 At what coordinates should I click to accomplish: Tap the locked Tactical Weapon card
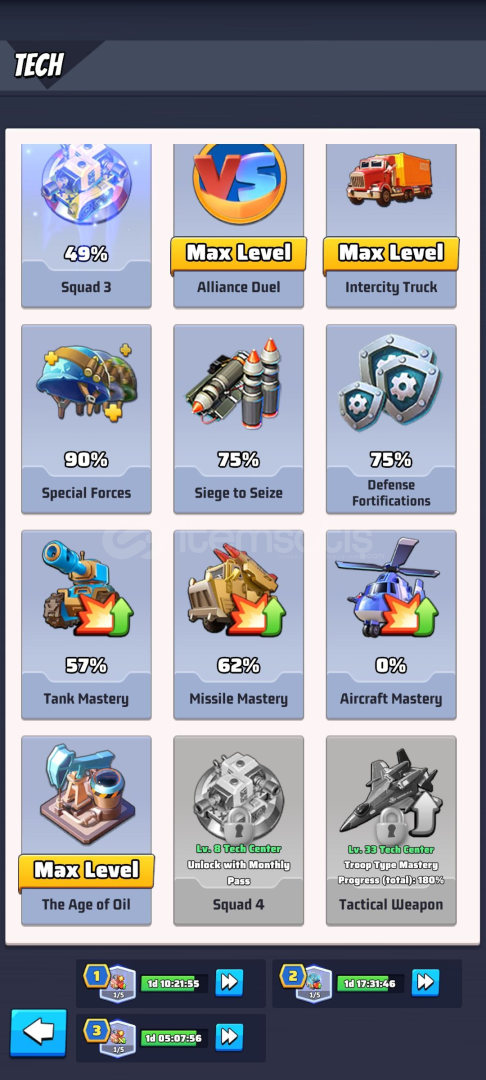click(x=391, y=831)
